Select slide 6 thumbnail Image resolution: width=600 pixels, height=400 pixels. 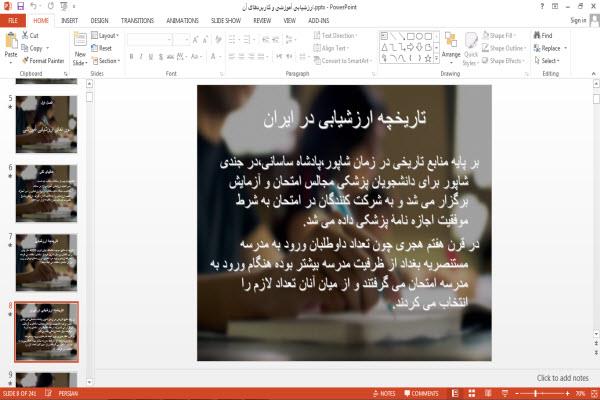(x=46, y=193)
